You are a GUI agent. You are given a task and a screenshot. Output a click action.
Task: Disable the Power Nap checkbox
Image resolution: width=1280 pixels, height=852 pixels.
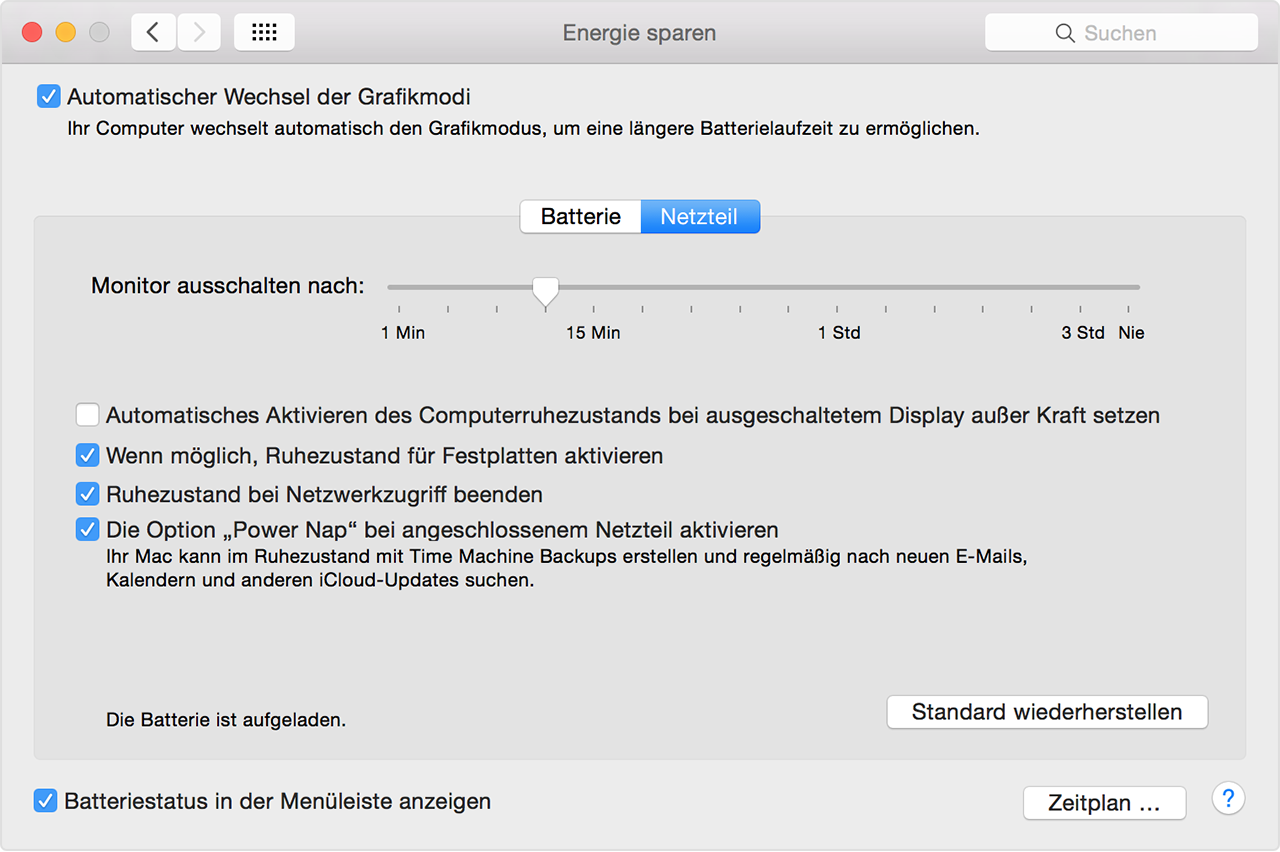88,530
